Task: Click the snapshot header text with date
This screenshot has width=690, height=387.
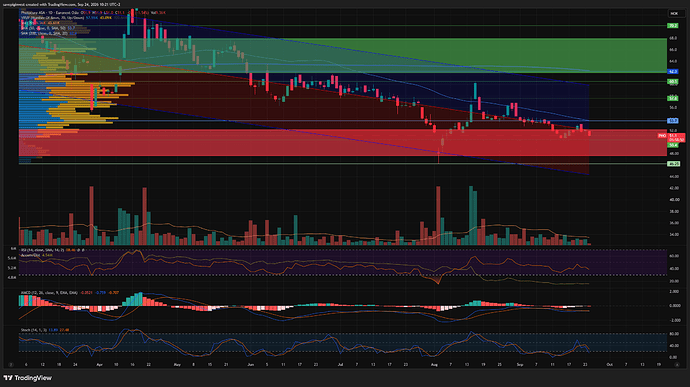Action: pos(62,4)
